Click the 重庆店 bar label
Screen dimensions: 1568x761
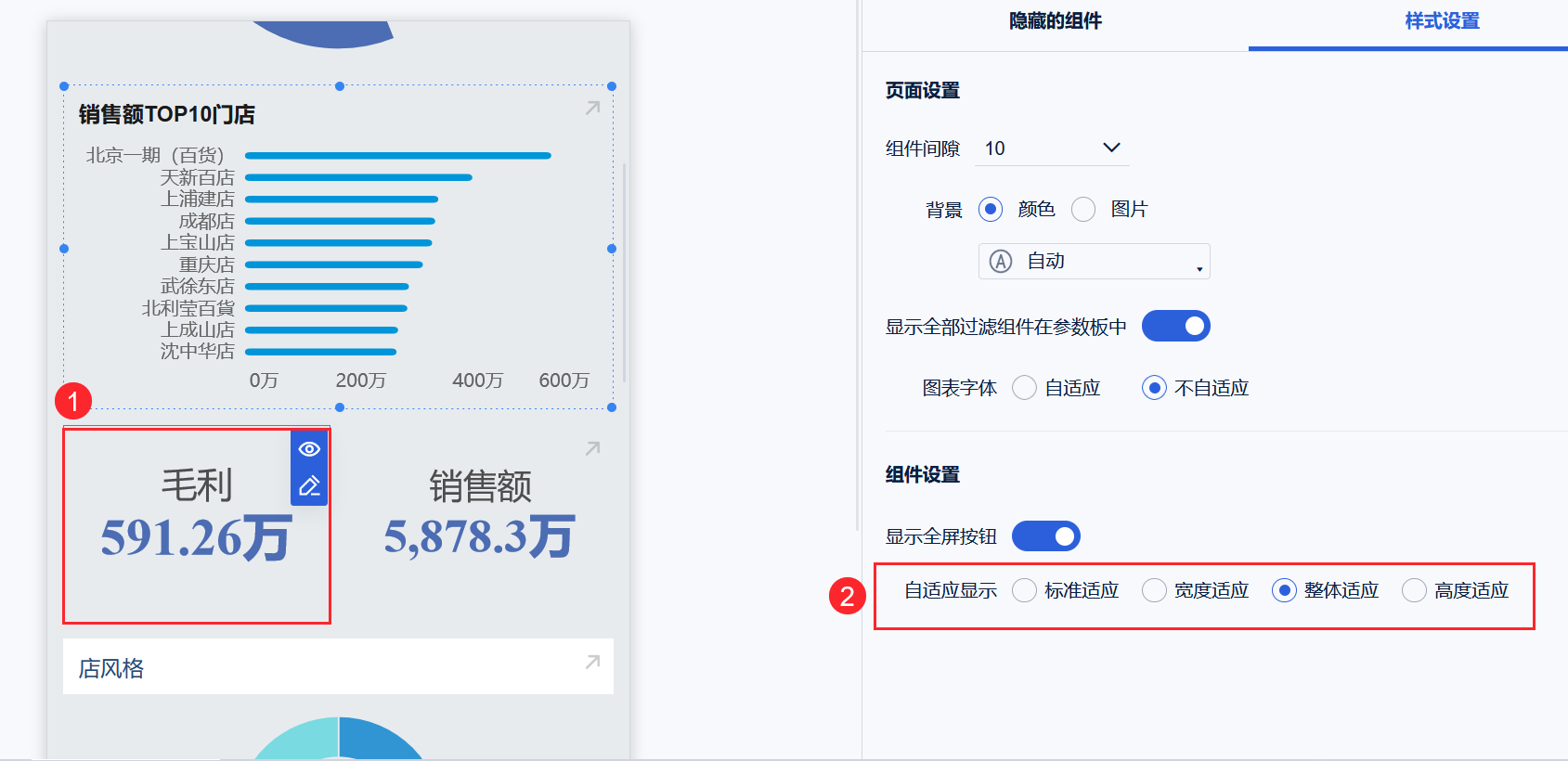coord(206,264)
